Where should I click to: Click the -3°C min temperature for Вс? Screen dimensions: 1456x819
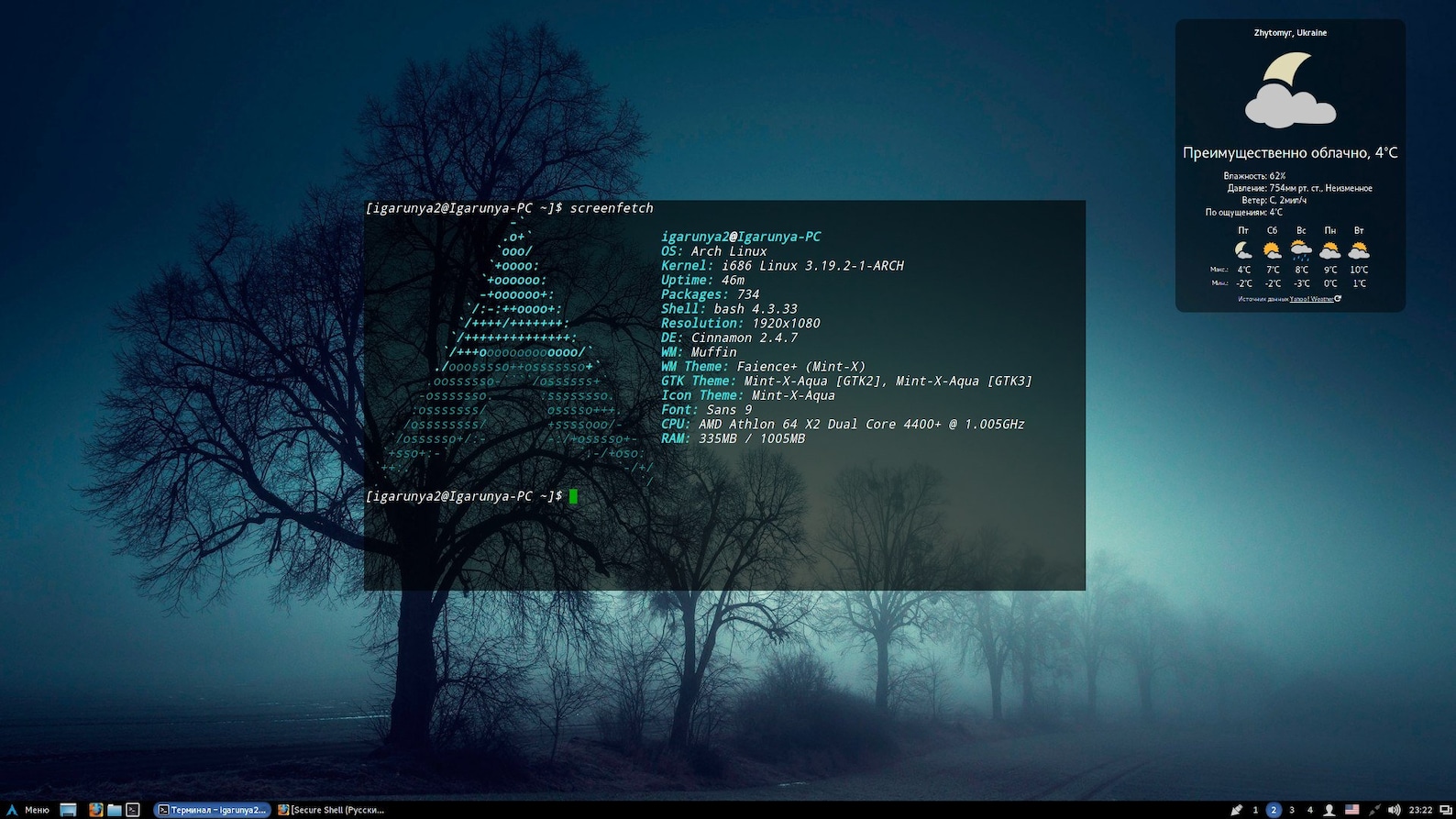(1301, 283)
